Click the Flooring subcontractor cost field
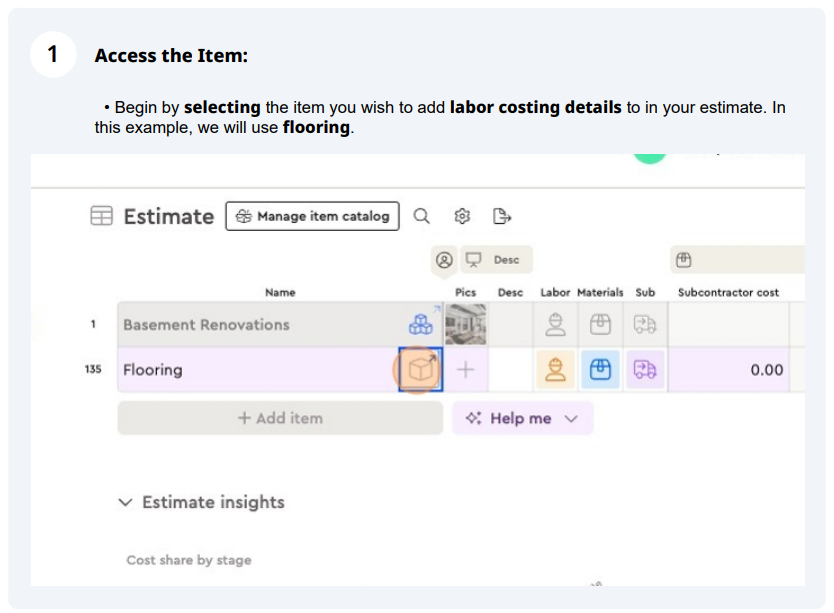This screenshot has height=613, width=834. tap(729, 369)
